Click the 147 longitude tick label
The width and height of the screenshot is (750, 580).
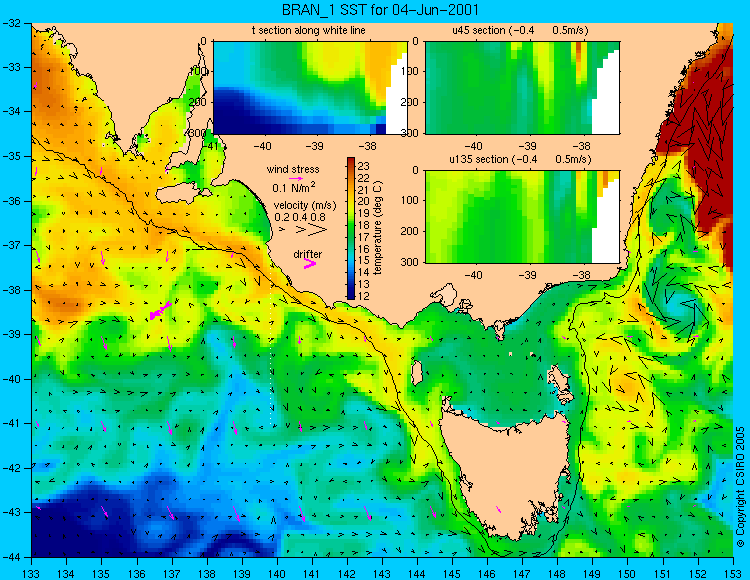point(522,574)
